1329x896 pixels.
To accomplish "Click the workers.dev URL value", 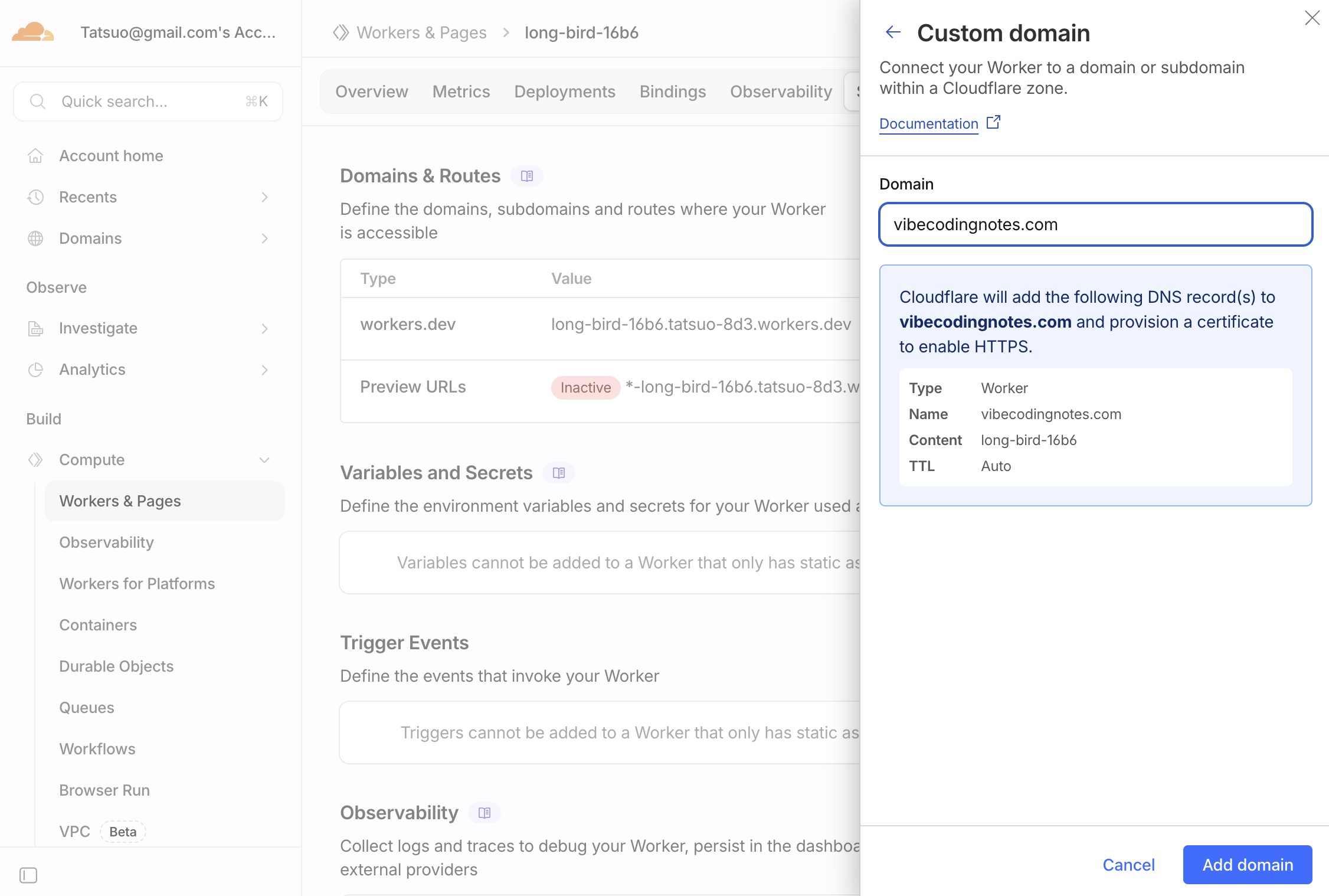I will point(701,324).
